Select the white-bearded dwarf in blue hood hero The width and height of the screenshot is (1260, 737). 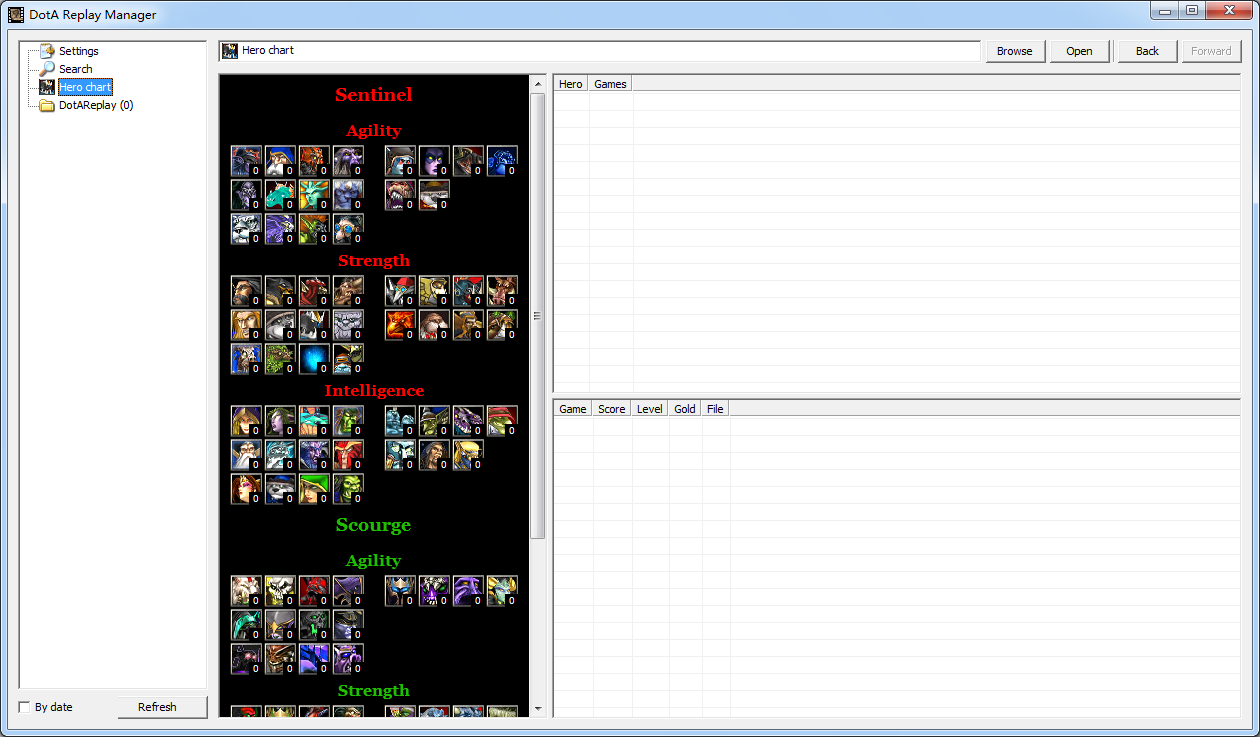[x=281, y=162]
